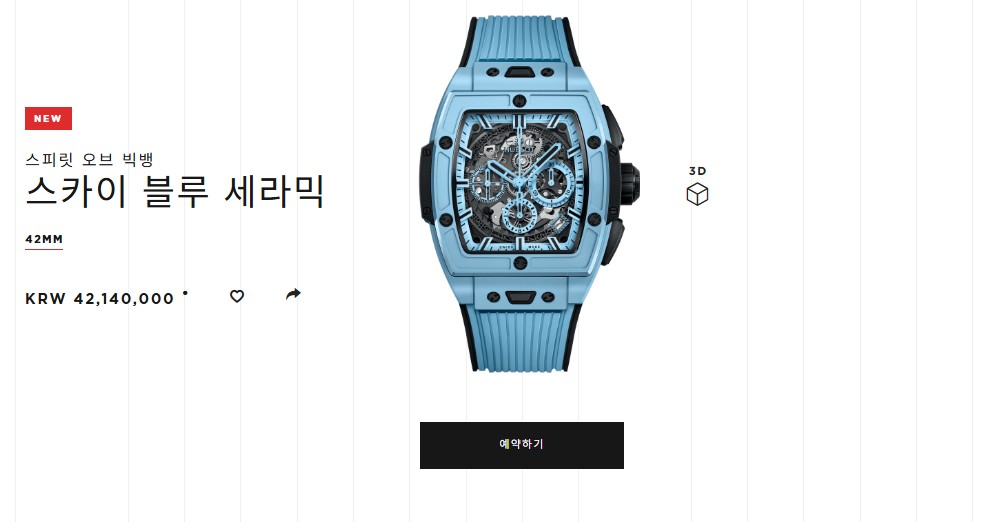Click the 예약하기 reservation button
This screenshot has width=1006, height=522.
(x=522, y=445)
